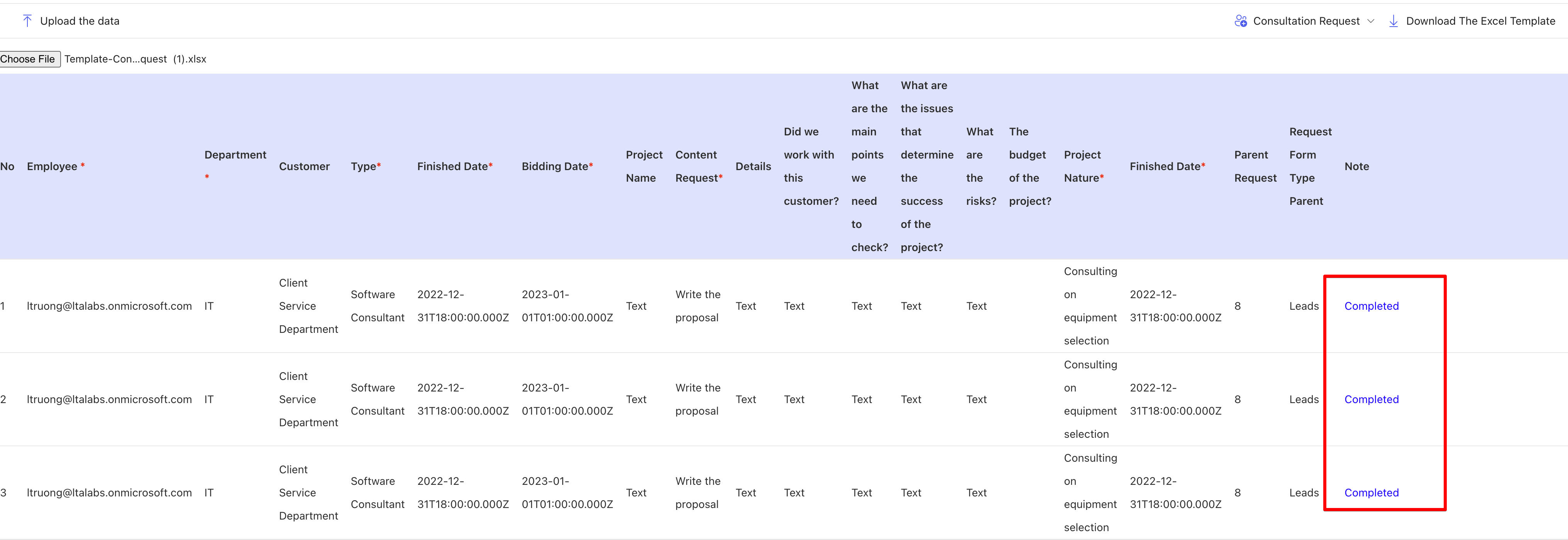Click Download The Excel Template link
Image resolution: width=1568 pixels, height=540 pixels.
pos(1480,21)
